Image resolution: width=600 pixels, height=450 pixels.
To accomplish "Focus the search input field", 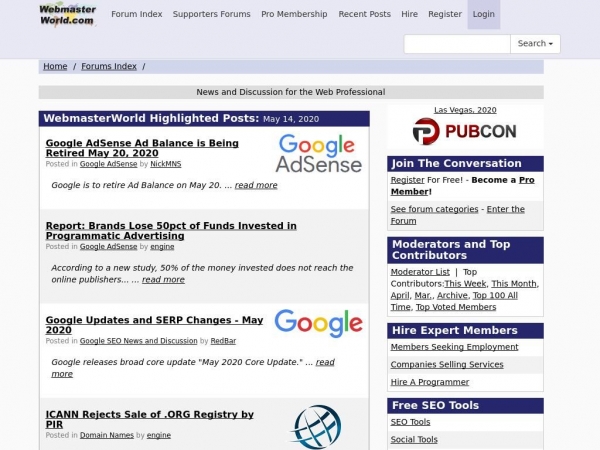I will coord(457,44).
